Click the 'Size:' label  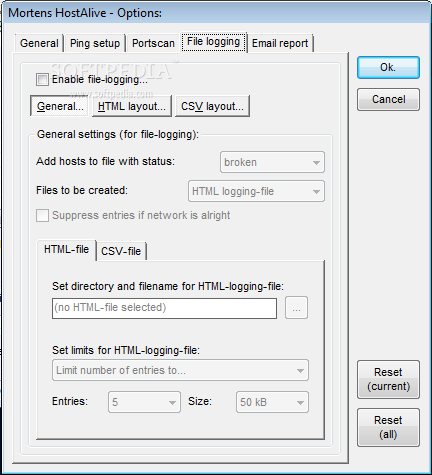200,401
